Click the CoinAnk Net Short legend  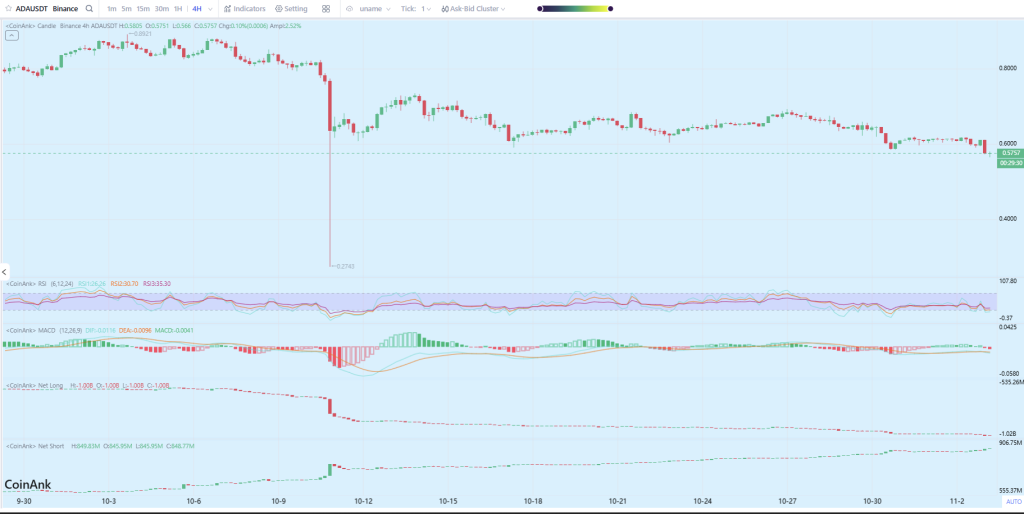35,445
